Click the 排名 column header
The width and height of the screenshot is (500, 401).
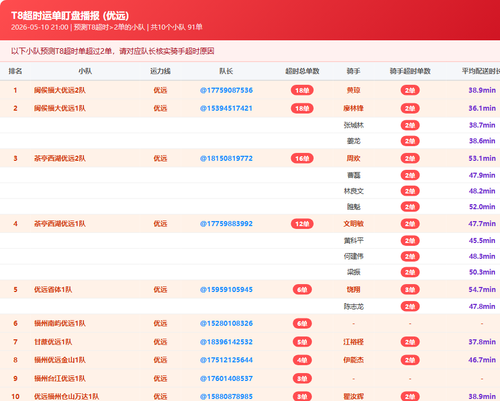[x=15, y=71]
